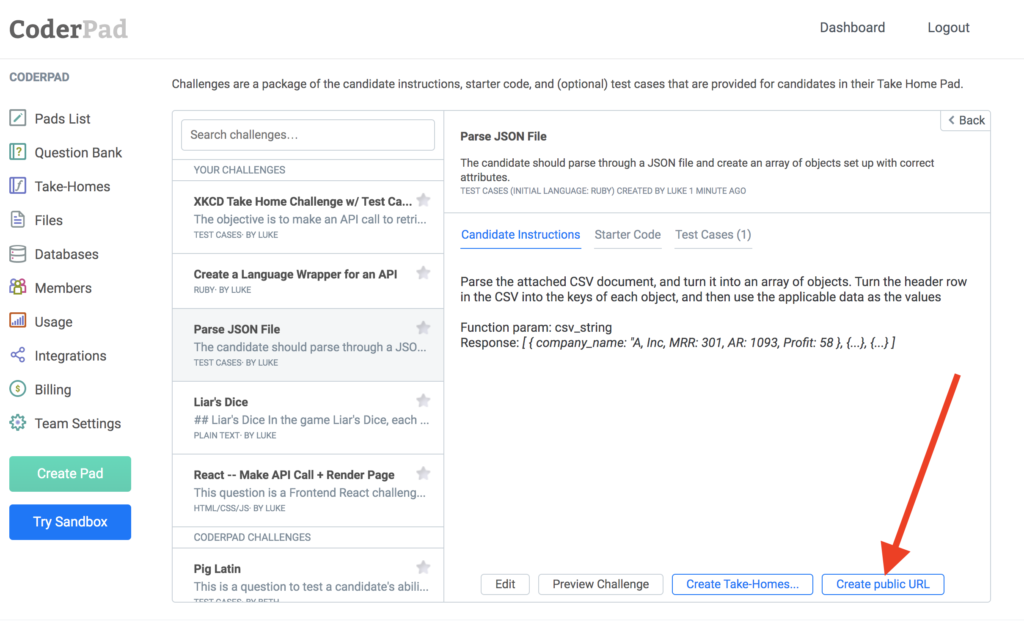Screen dimensions: 1024x628
Task: Star the Create a Language Wrapper challenge
Action: tap(423, 273)
